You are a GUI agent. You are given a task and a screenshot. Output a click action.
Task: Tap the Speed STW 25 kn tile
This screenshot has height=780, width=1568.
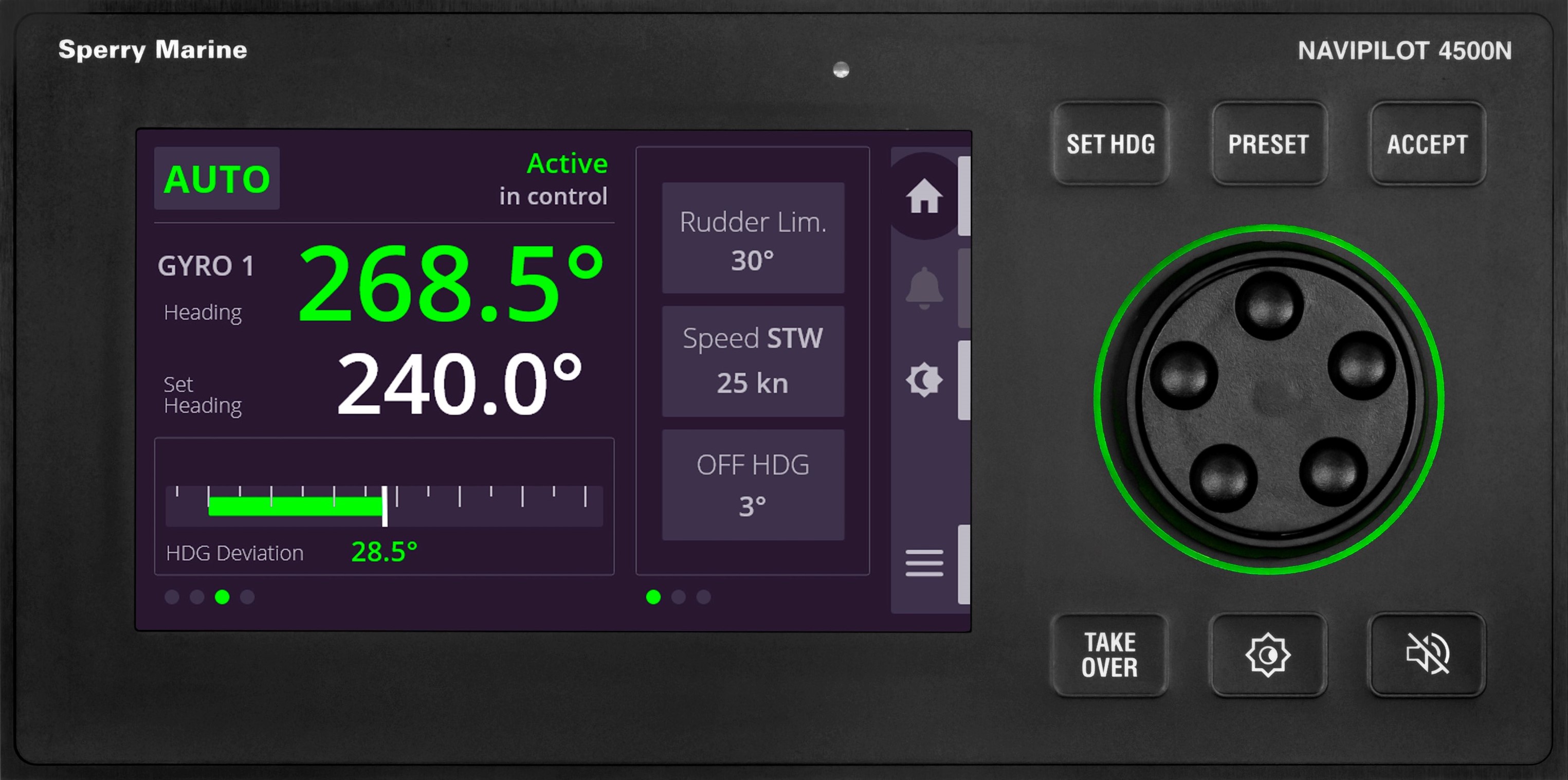(753, 361)
